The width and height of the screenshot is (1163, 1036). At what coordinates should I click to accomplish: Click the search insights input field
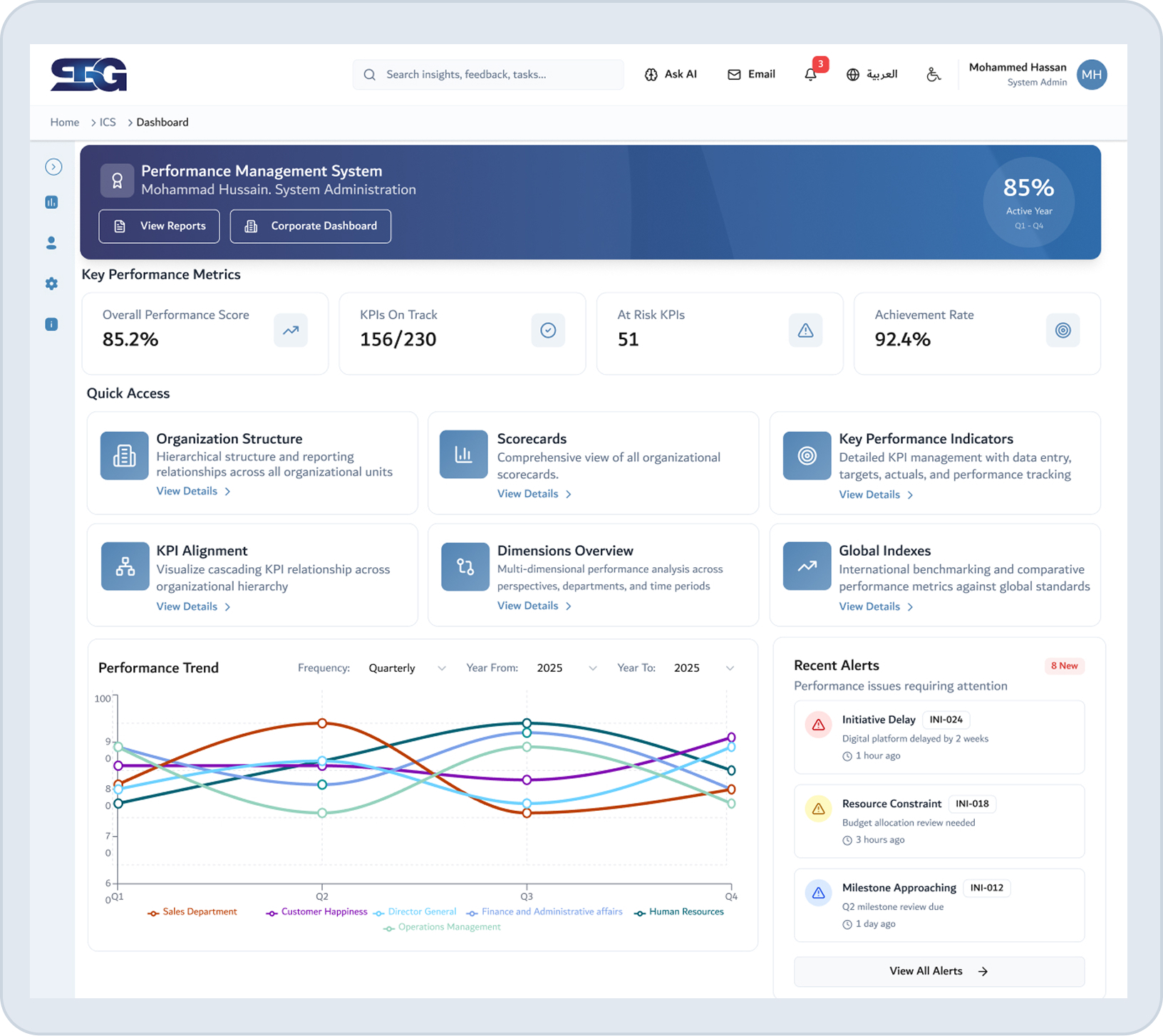click(x=487, y=74)
